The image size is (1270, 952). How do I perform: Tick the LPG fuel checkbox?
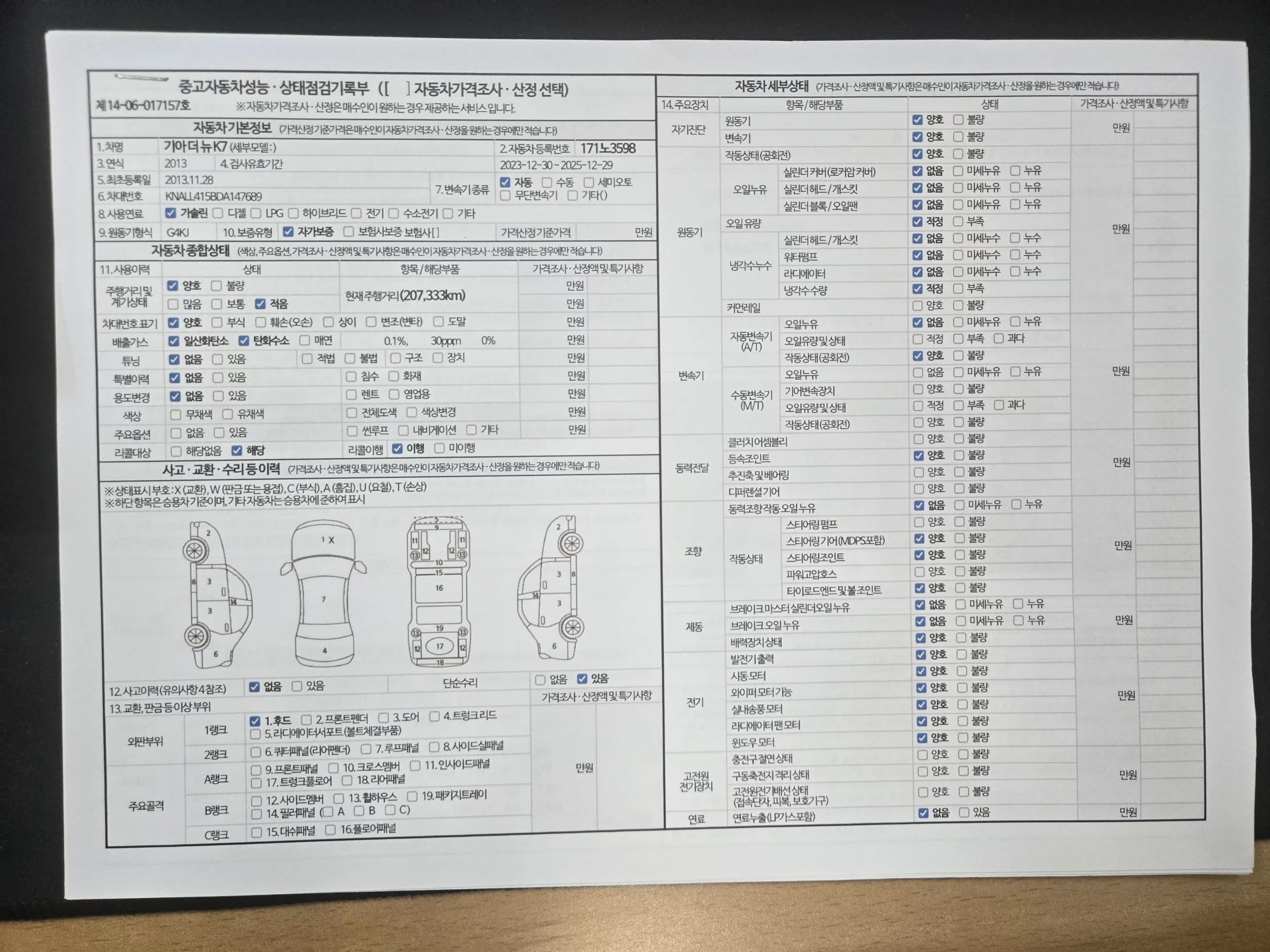tap(256, 213)
